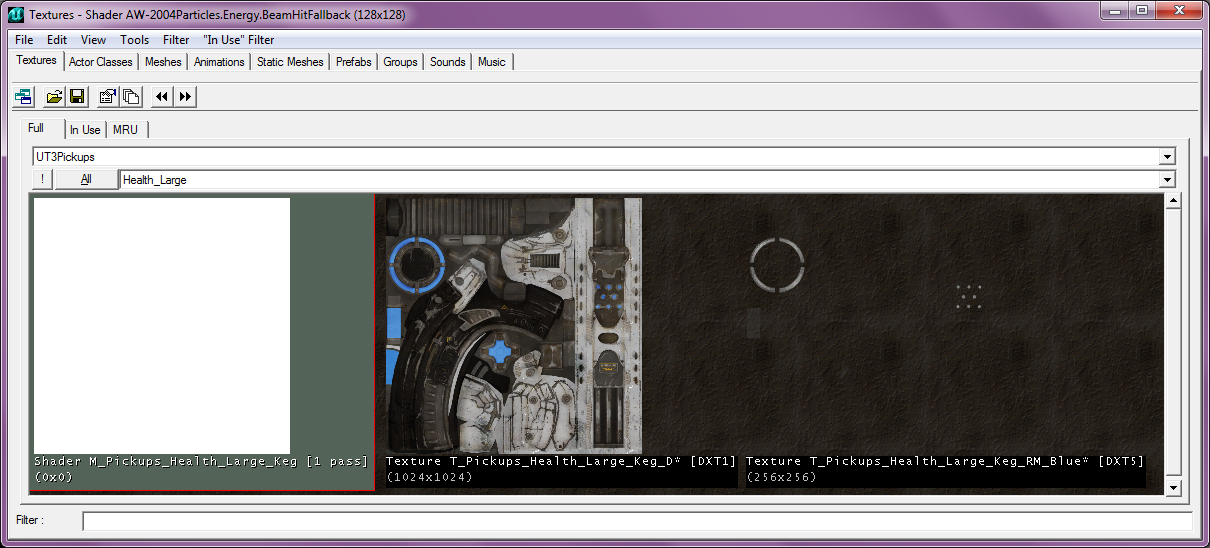Select the In Use tab
1210x548 pixels.
click(x=85, y=130)
